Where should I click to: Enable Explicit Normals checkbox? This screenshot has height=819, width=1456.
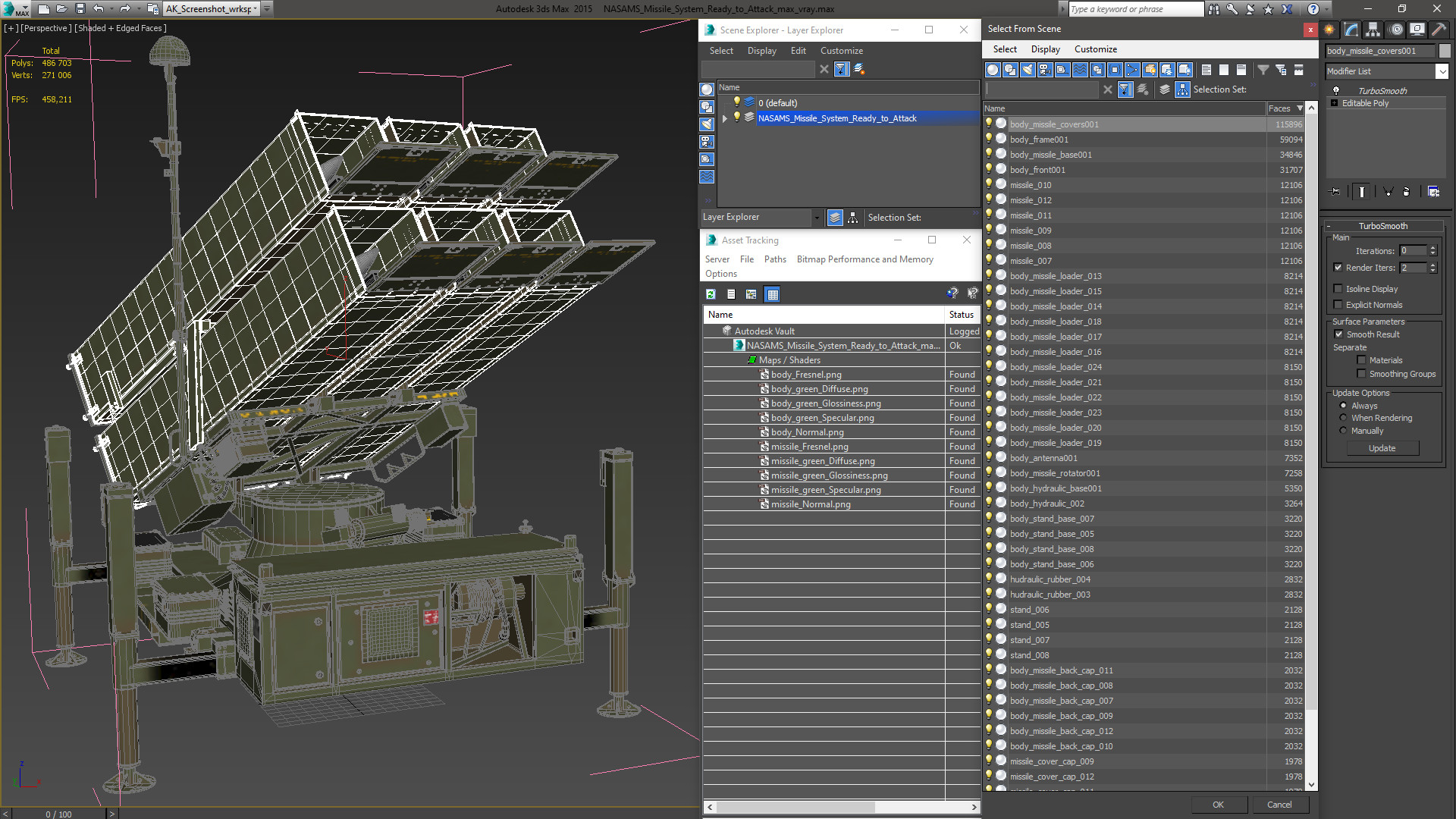point(1338,305)
